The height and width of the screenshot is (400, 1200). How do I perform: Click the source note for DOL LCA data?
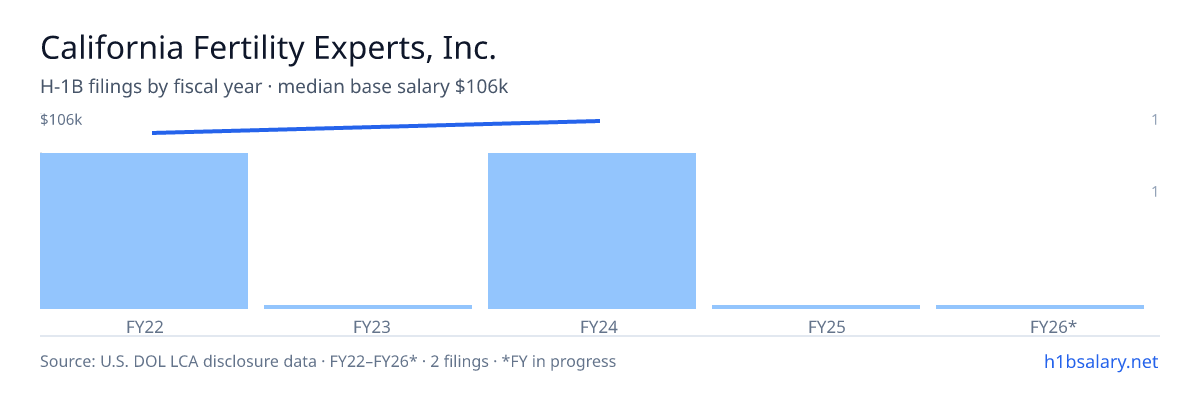point(328,361)
